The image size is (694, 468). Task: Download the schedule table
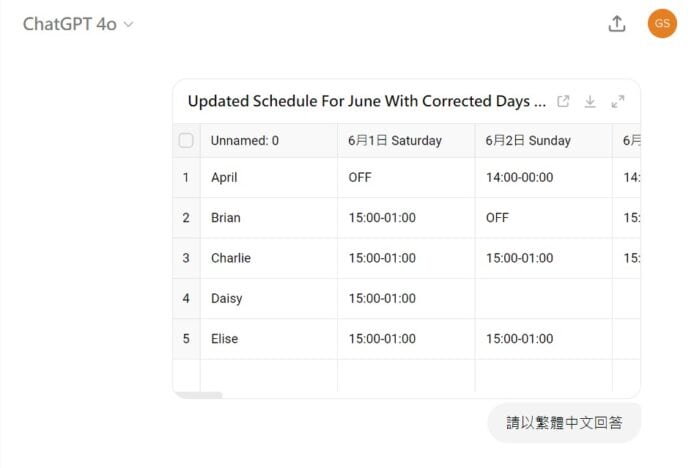(x=590, y=101)
